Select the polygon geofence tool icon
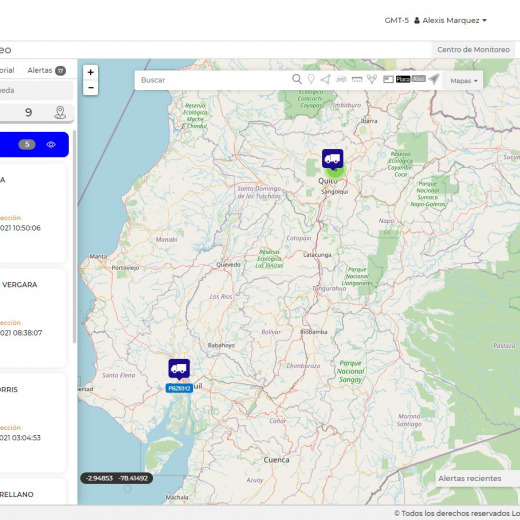This screenshot has height=520, width=520. pyautogui.click(x=325, y=79)
